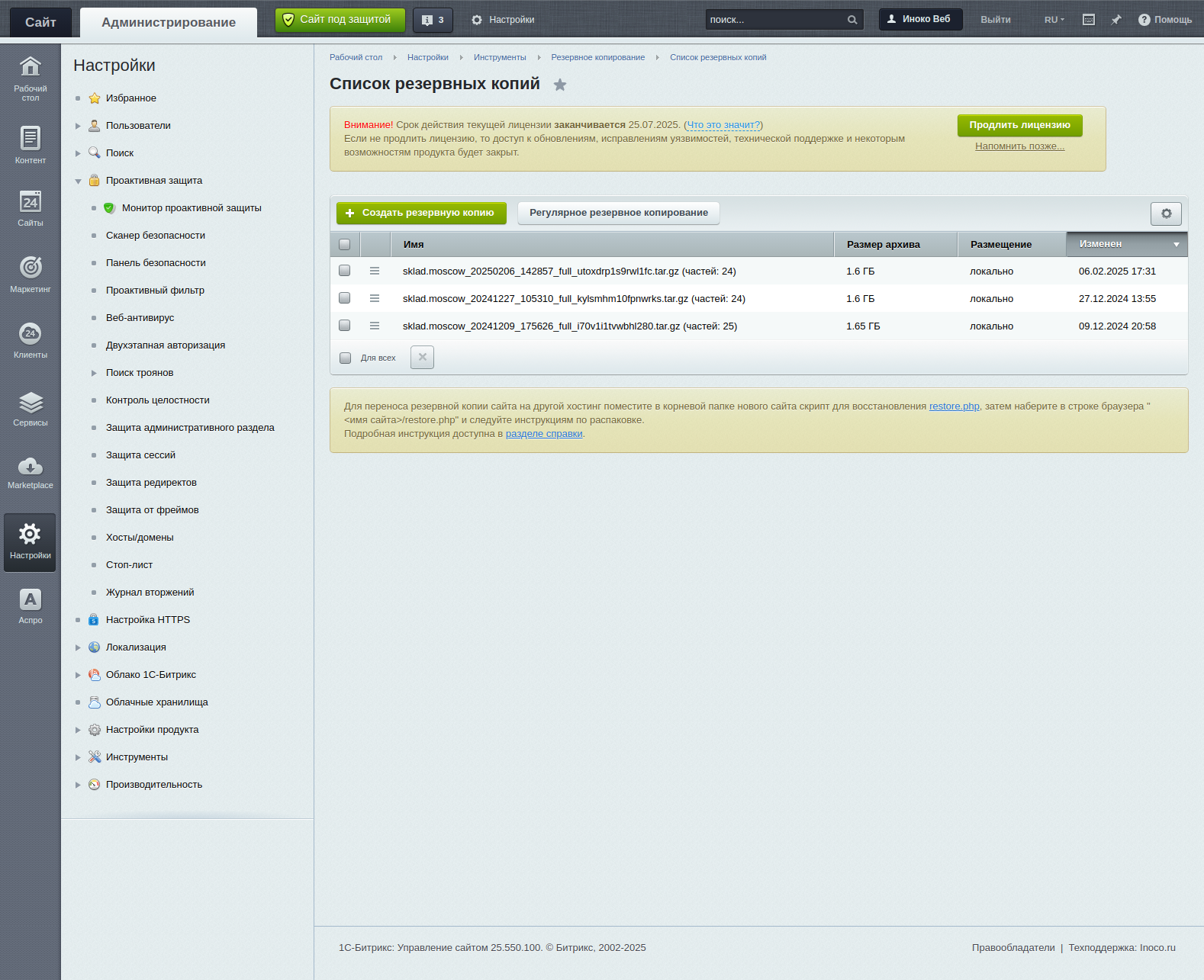This screenshot has width=1204, height=980.
Task: Enable the Для всех checkbox
Action: [x=346, y=358]
